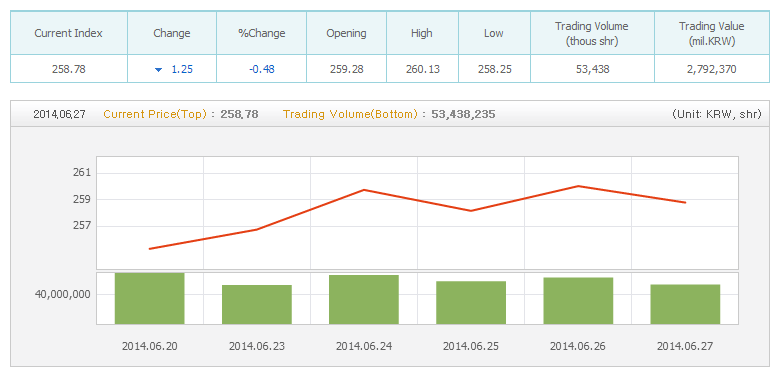Screen dimensions: 778x376
Task: Select the trading value 2,792,370
Action: (712, 69)
